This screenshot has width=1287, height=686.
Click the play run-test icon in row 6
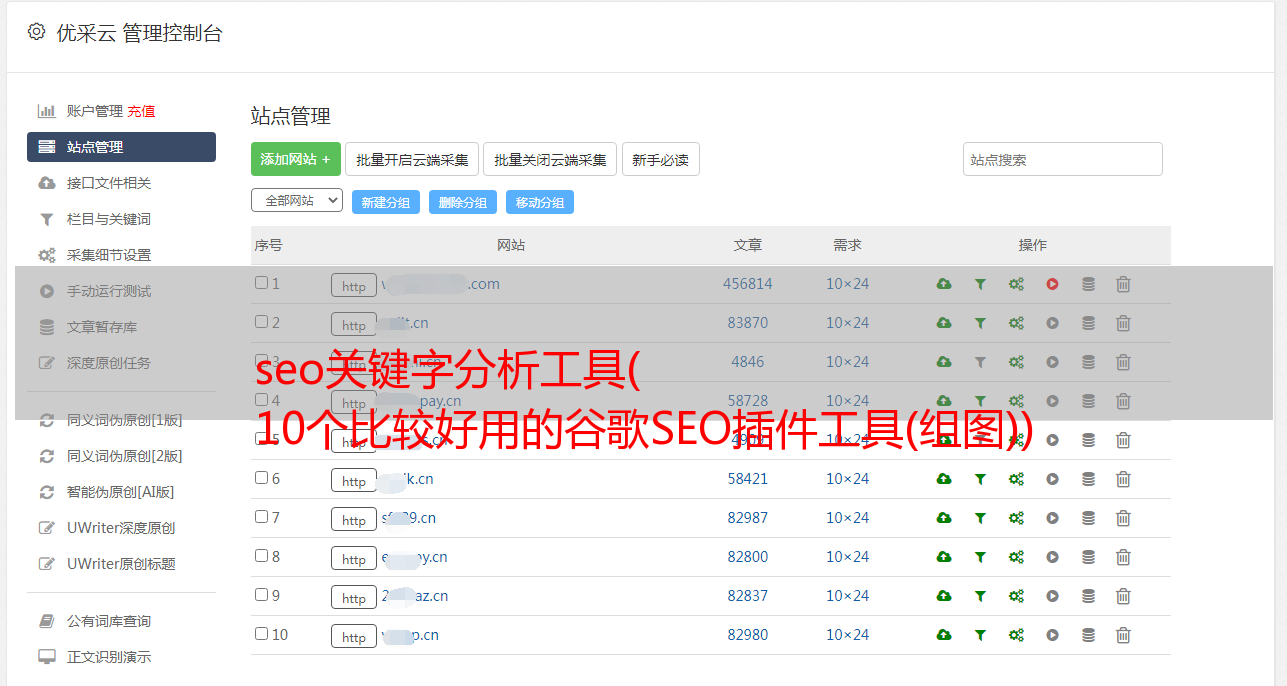pyautogui.click(x=1052, y=479)
